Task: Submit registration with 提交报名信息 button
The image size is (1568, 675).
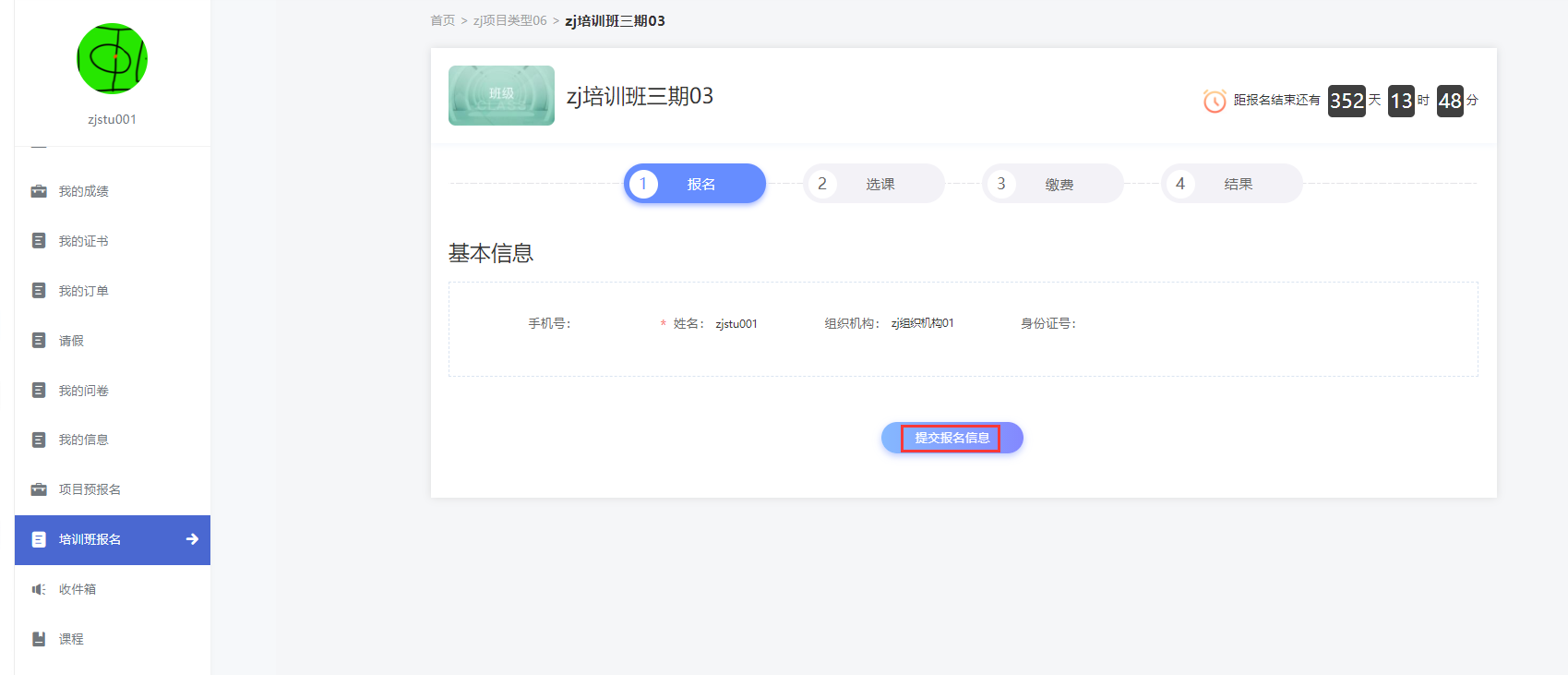Action: tap(952, 438)
